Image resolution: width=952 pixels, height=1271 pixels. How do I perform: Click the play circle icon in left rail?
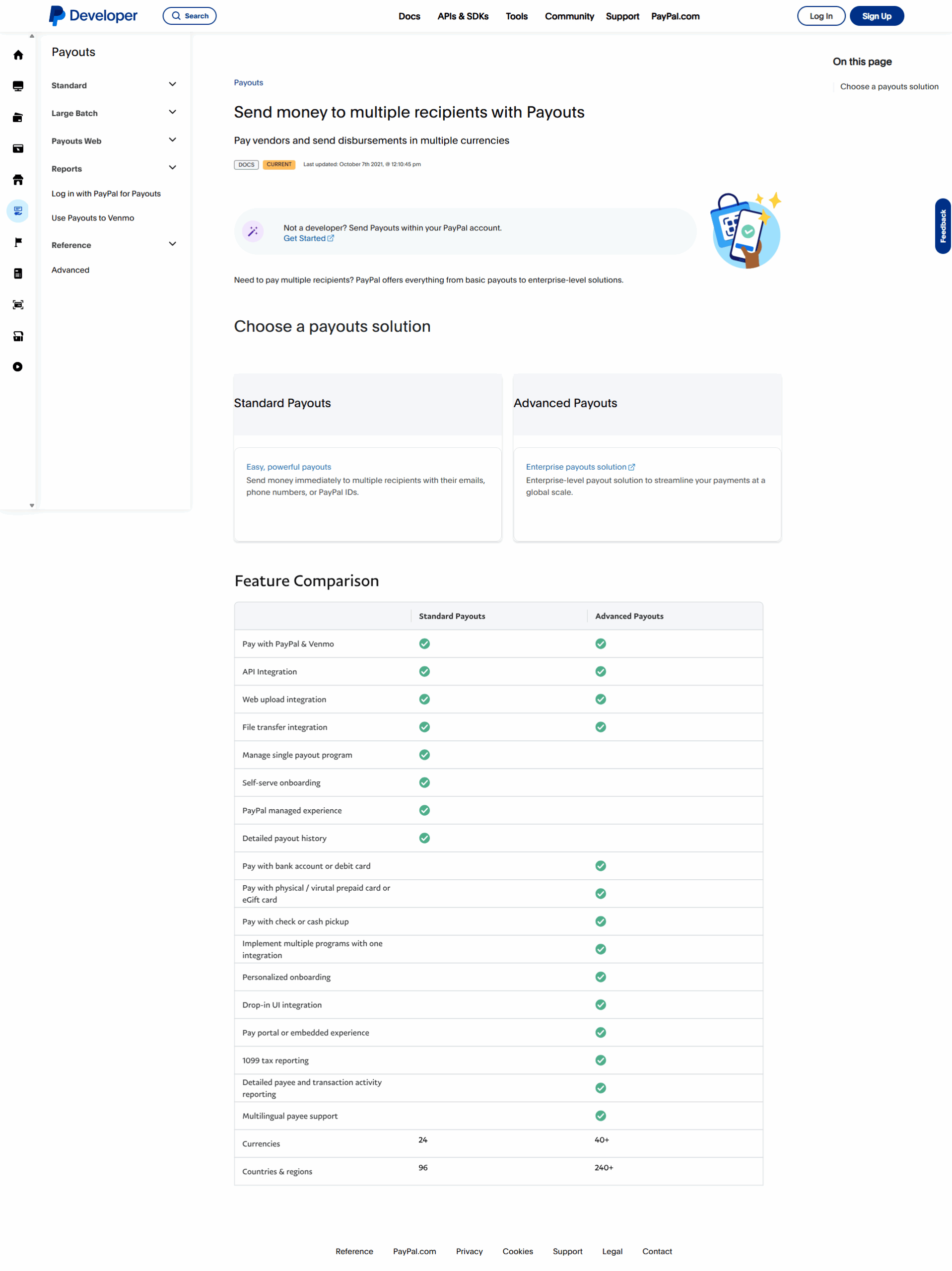(x=18, y=366)
